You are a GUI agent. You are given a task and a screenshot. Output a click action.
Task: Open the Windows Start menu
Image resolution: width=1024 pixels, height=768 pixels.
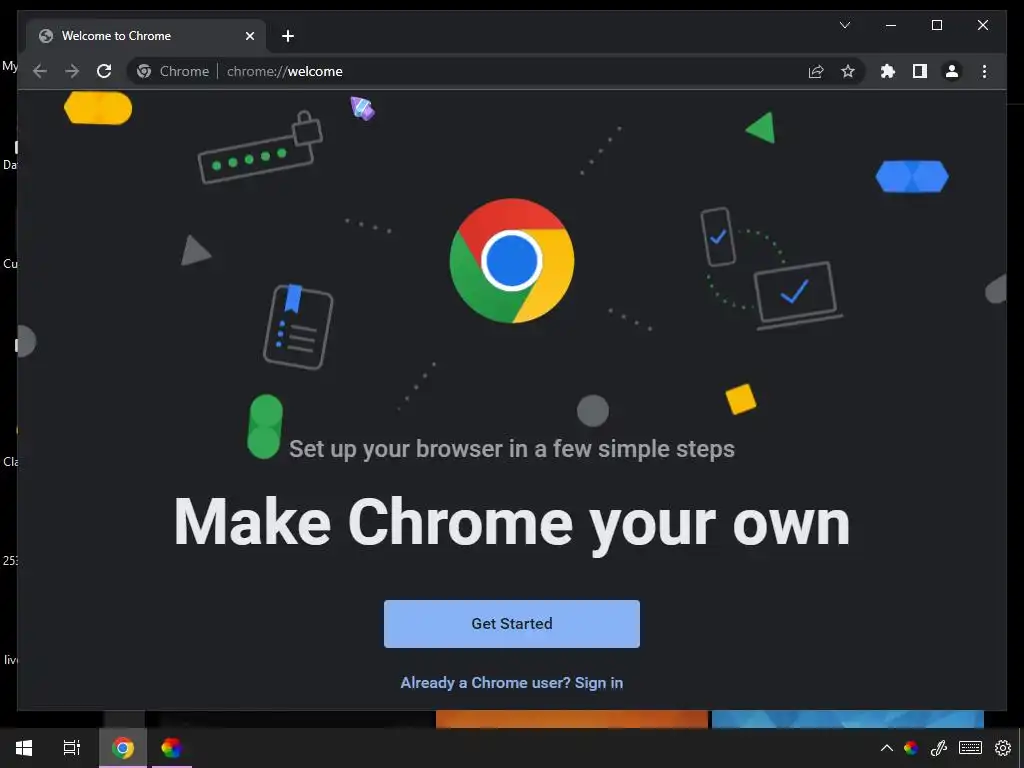click(24, 748)
